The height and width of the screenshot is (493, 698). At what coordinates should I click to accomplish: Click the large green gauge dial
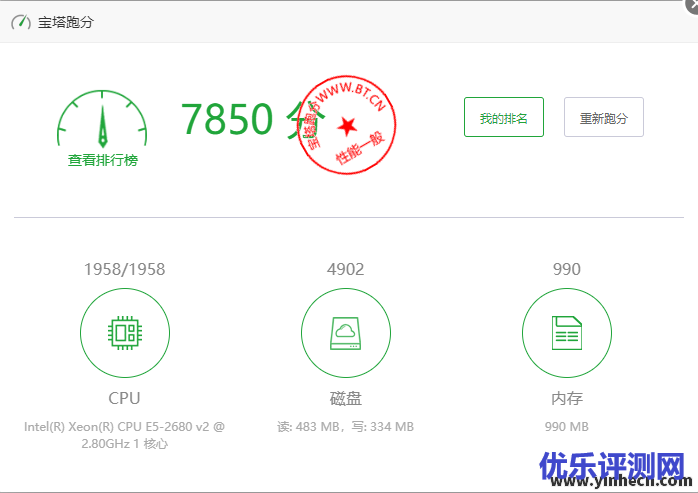102,120
